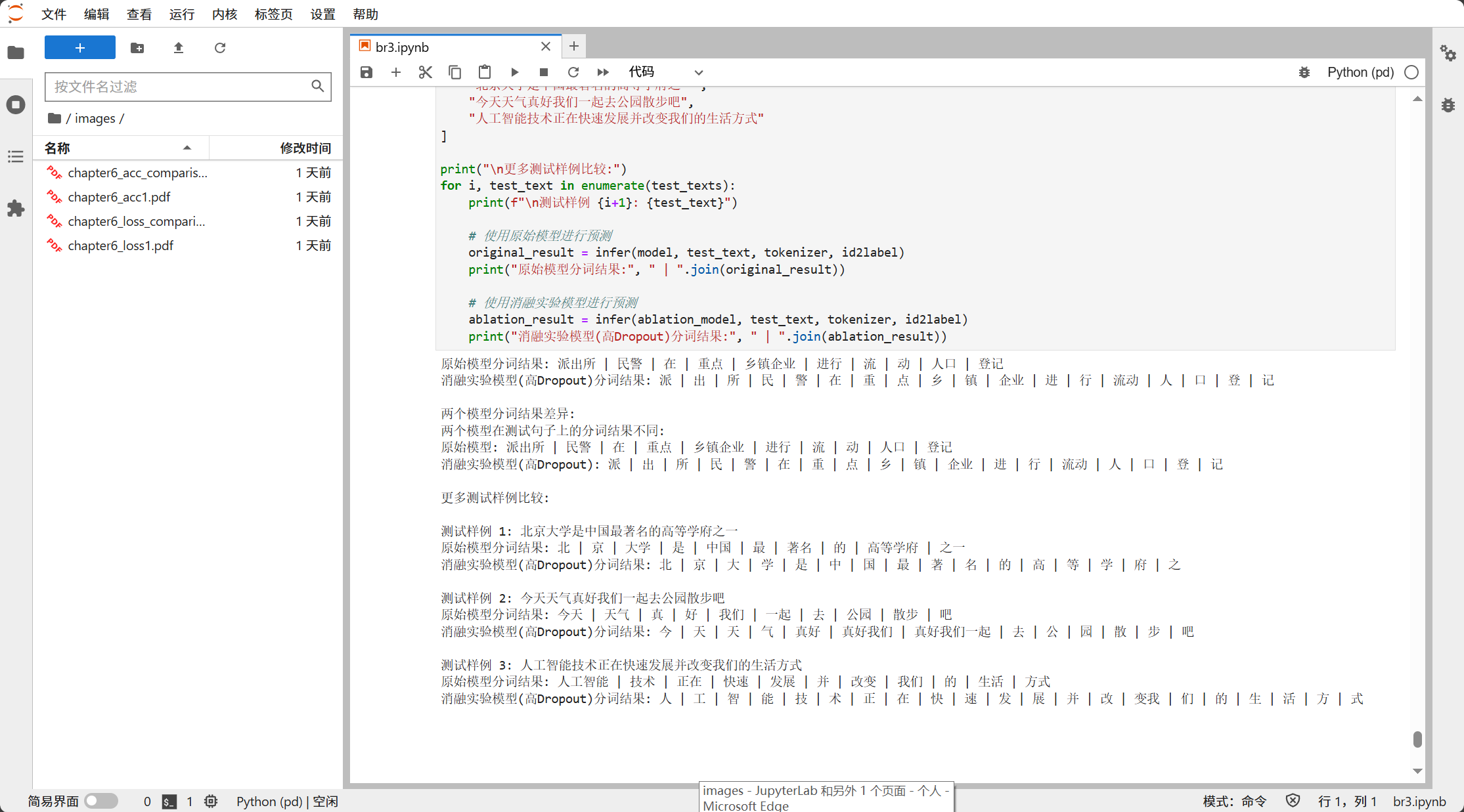Cut the selected cell

pos(426,72)
